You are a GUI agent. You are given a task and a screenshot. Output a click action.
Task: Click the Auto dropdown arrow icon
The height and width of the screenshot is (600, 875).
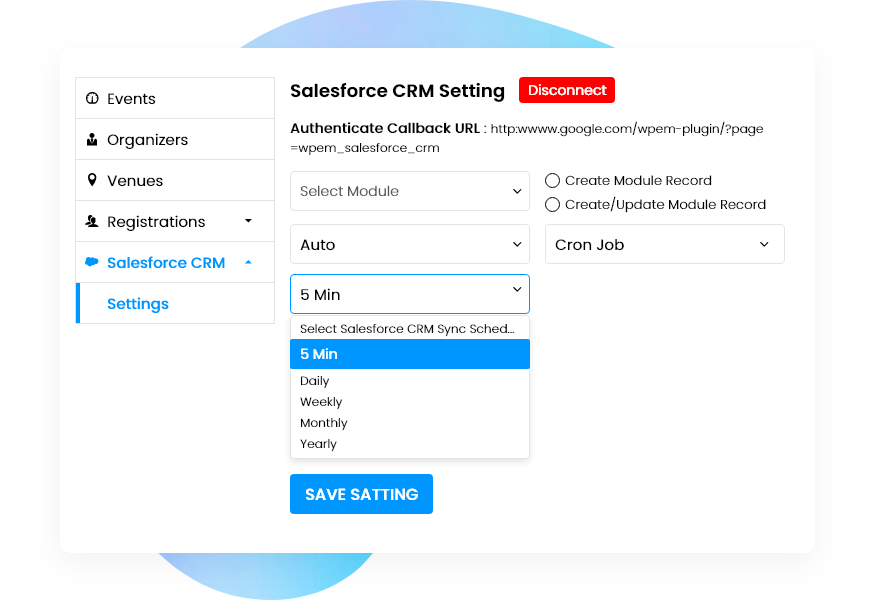[x=518, y=244]
